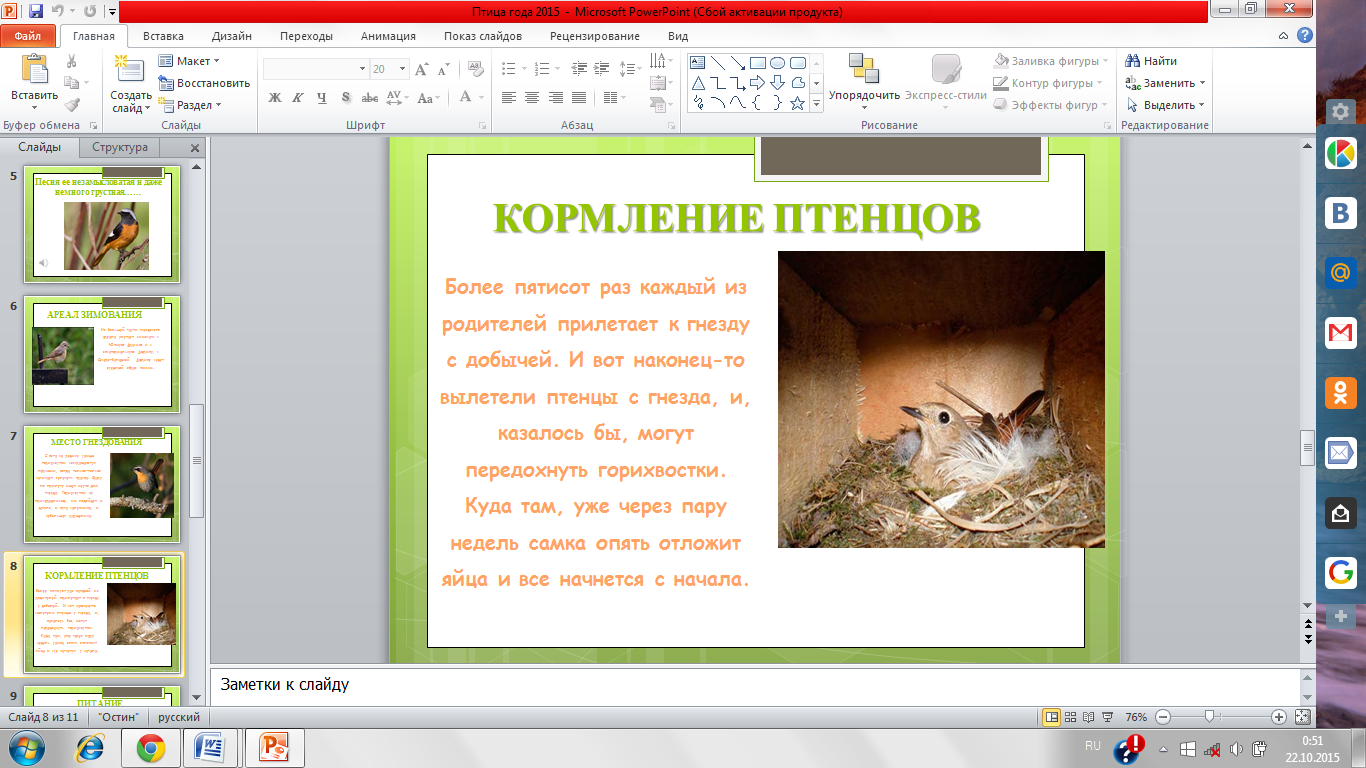Click the Save icon in Quick Access toolbar
This screenshot has width=1366, height=768.
(x=36, y=12)
